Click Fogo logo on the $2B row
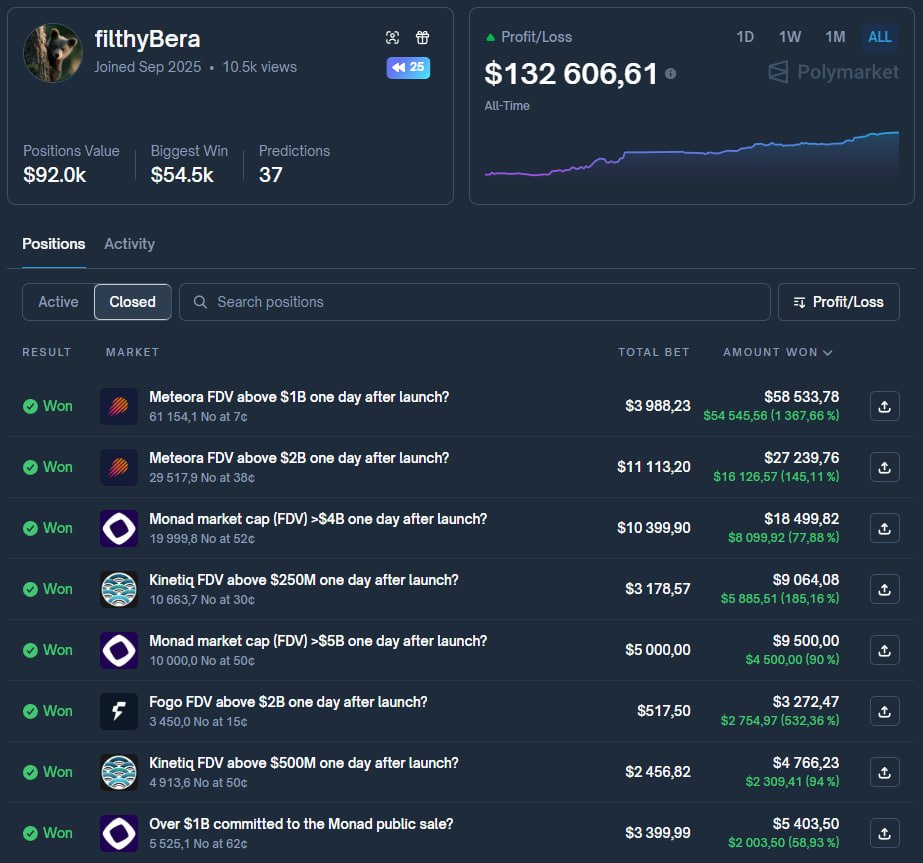This screenshot has height=863, width=923. pyautogui.click(x=119, y=711)
